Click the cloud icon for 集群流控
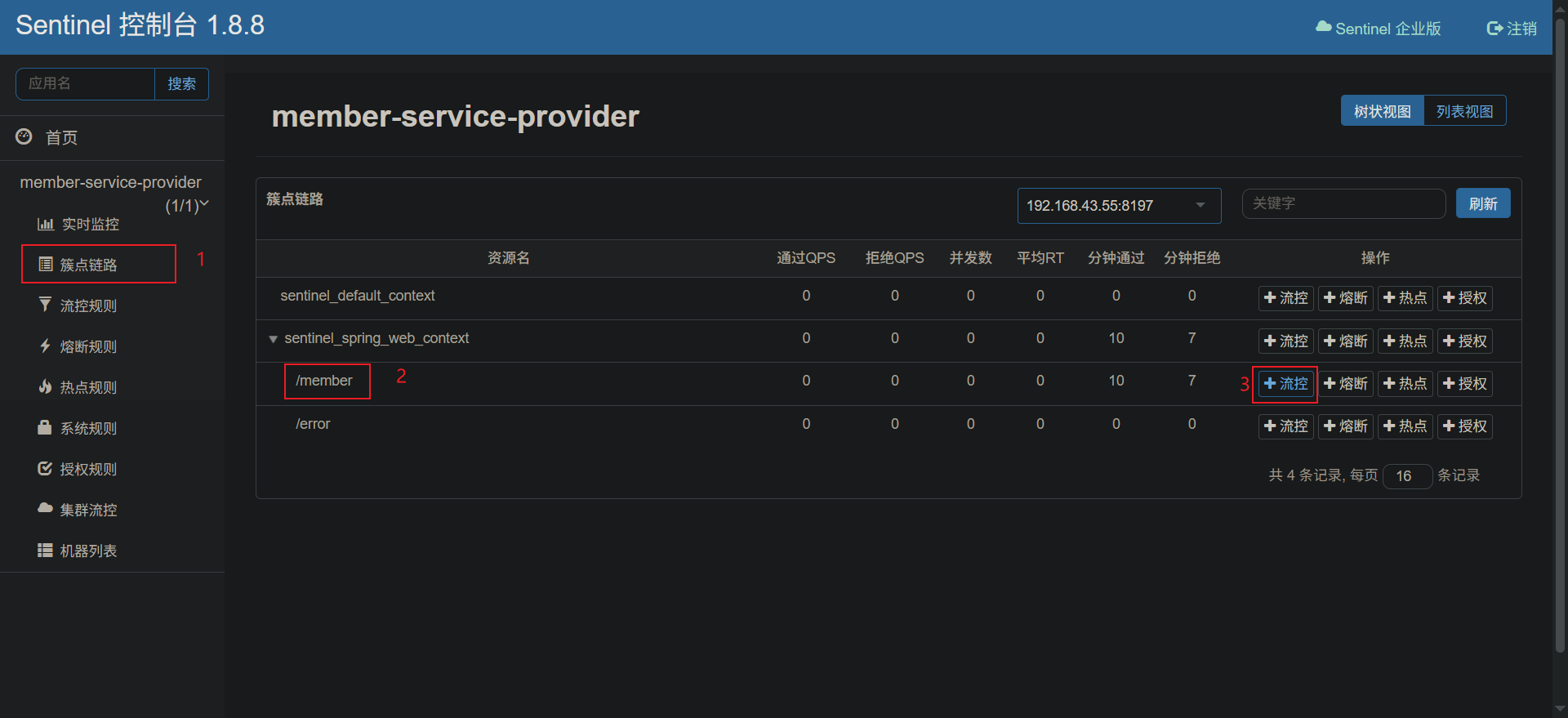This screenshot has height=718, width=1568. pos(45,509)
